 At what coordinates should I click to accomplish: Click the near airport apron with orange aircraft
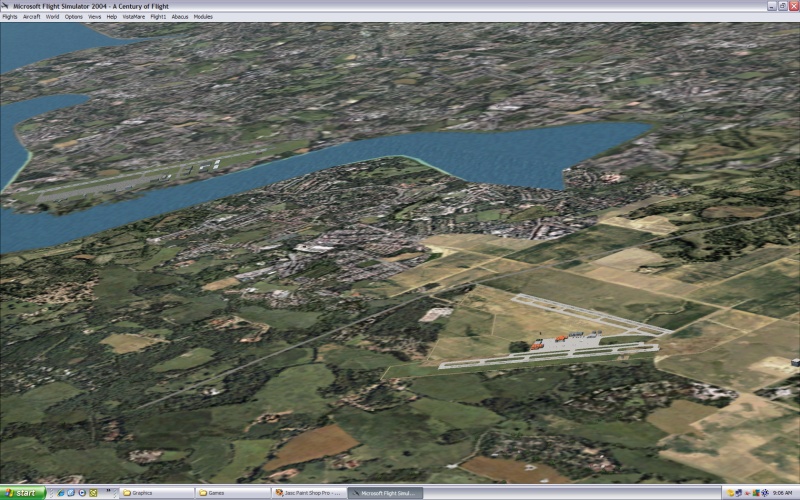click(x=566, y=342)
